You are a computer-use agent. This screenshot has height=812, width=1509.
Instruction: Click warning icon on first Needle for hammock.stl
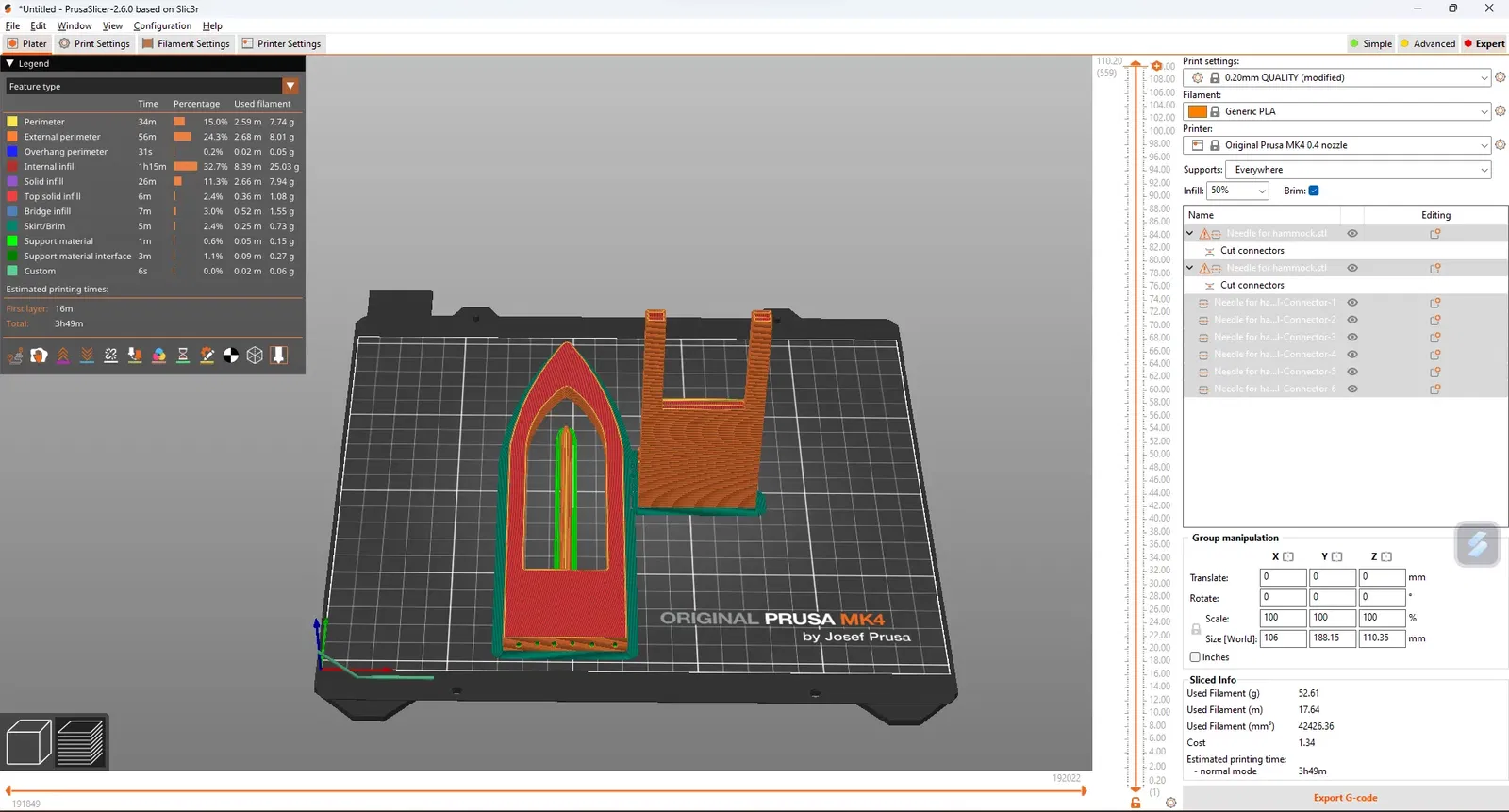pyautogui.click(x=1205, y=234)
